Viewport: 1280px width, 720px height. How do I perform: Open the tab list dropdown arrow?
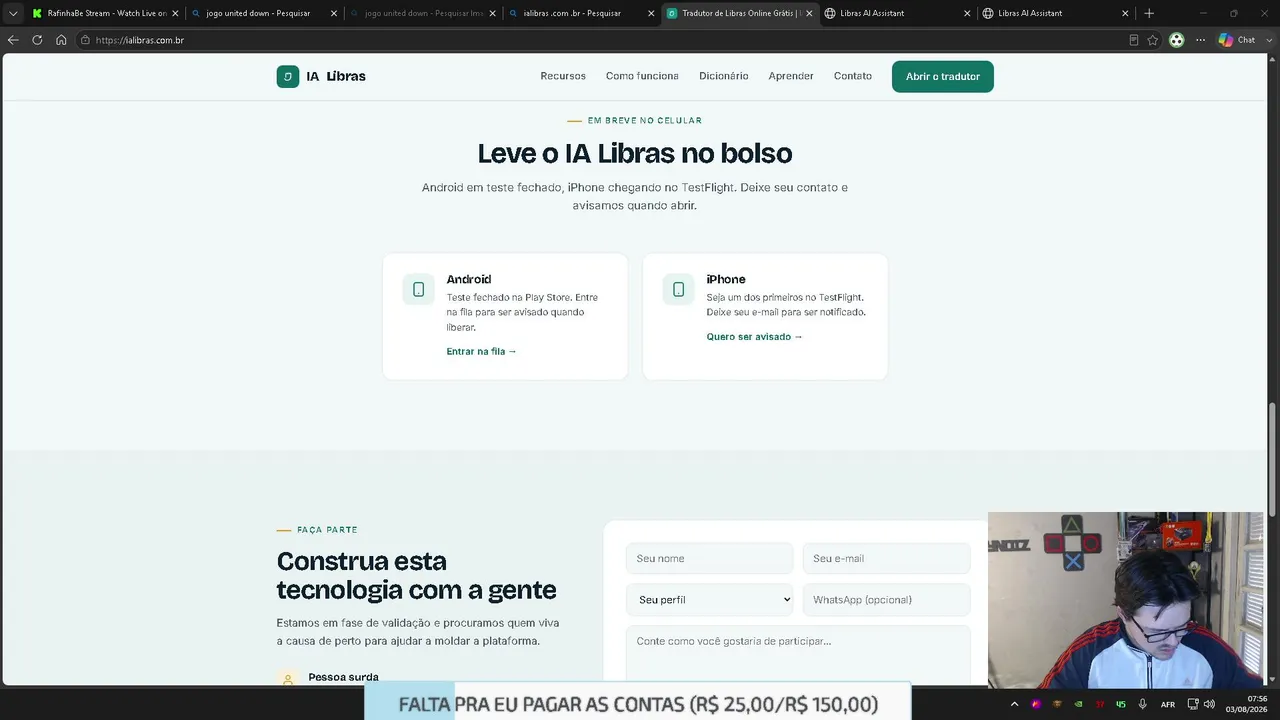coord(13,13)
